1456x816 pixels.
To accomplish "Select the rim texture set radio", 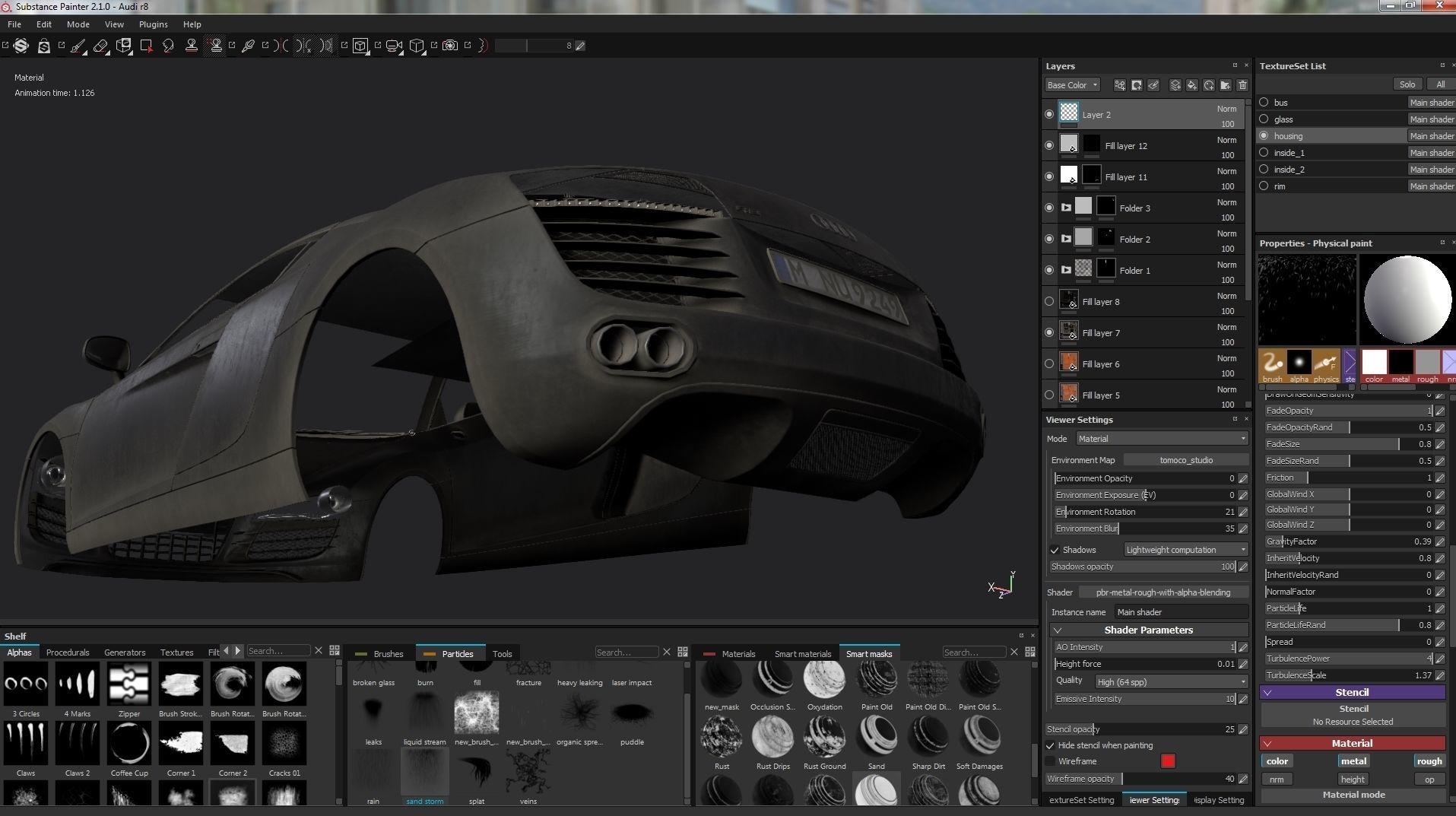I will pos(1264,186).
